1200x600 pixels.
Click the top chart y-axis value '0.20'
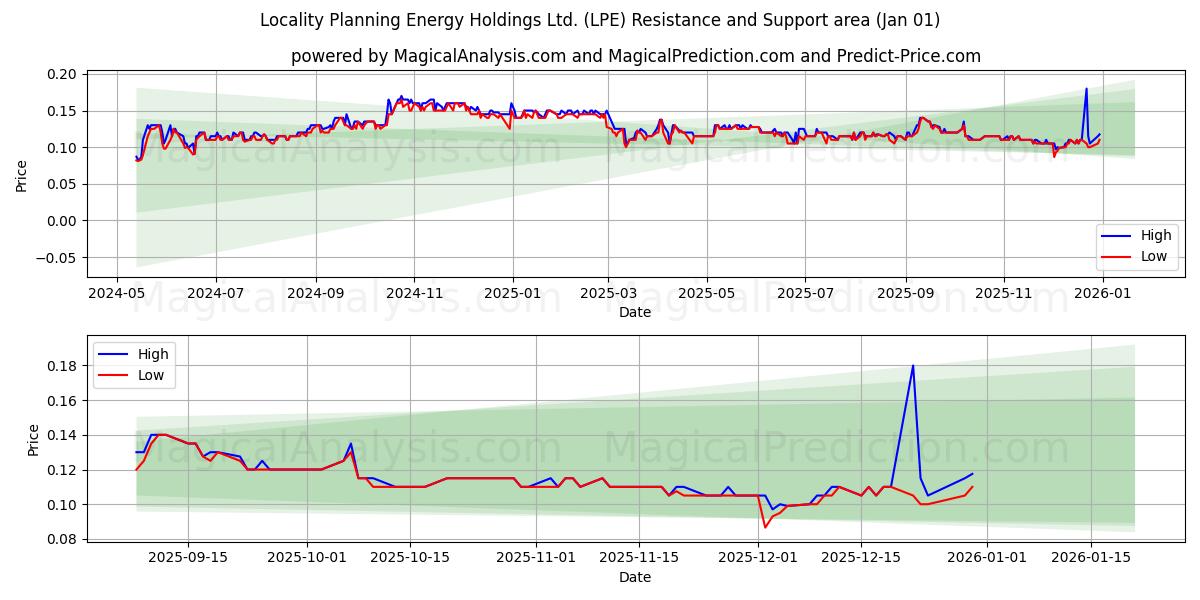pos(62,75)
